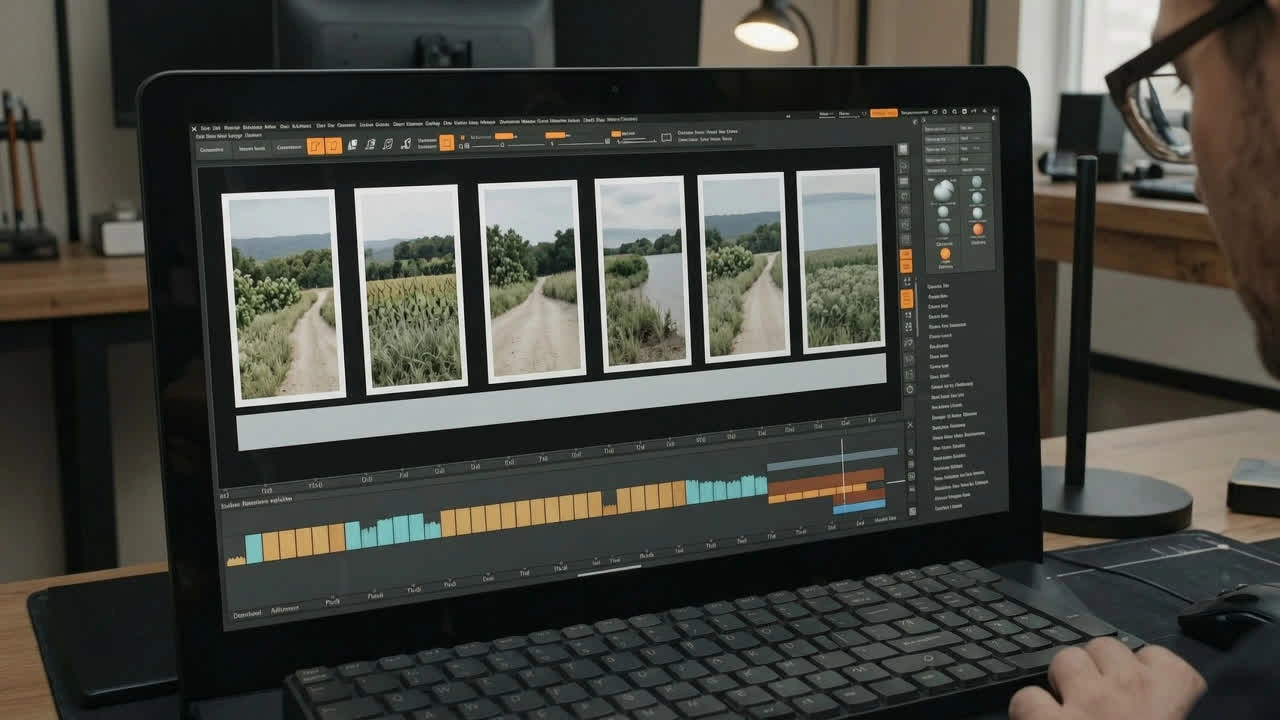Click the orange highlighted button in the topmost menu row
The width and height of the screenshot is (1280, 720).
point(884,114)
